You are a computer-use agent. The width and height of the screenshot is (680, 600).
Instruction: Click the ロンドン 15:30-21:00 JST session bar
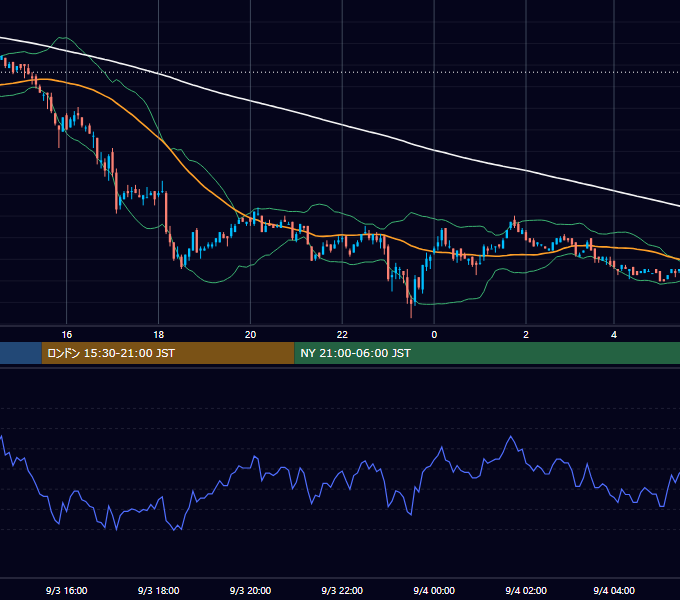tap(168, 353)
